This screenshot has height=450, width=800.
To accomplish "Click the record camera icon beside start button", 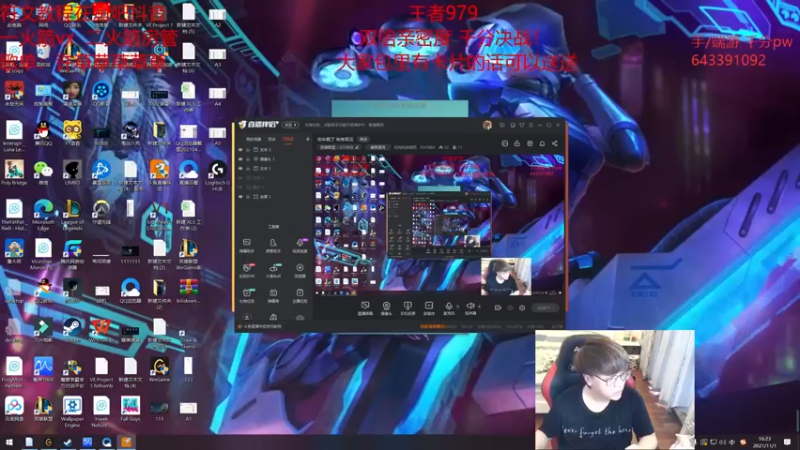I will [x=498, y=308].
